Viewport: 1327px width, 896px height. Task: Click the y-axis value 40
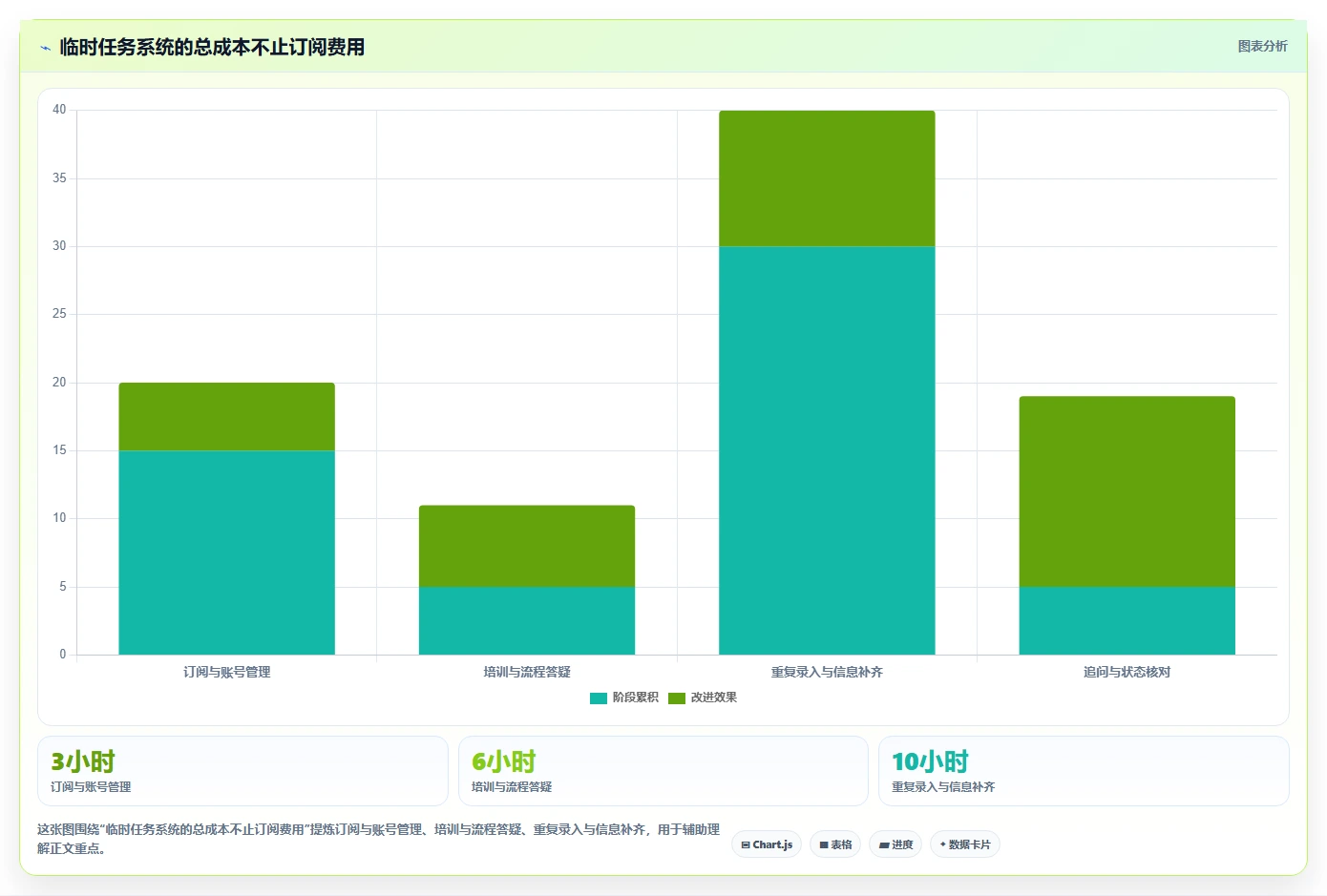[x=59, y=110]
